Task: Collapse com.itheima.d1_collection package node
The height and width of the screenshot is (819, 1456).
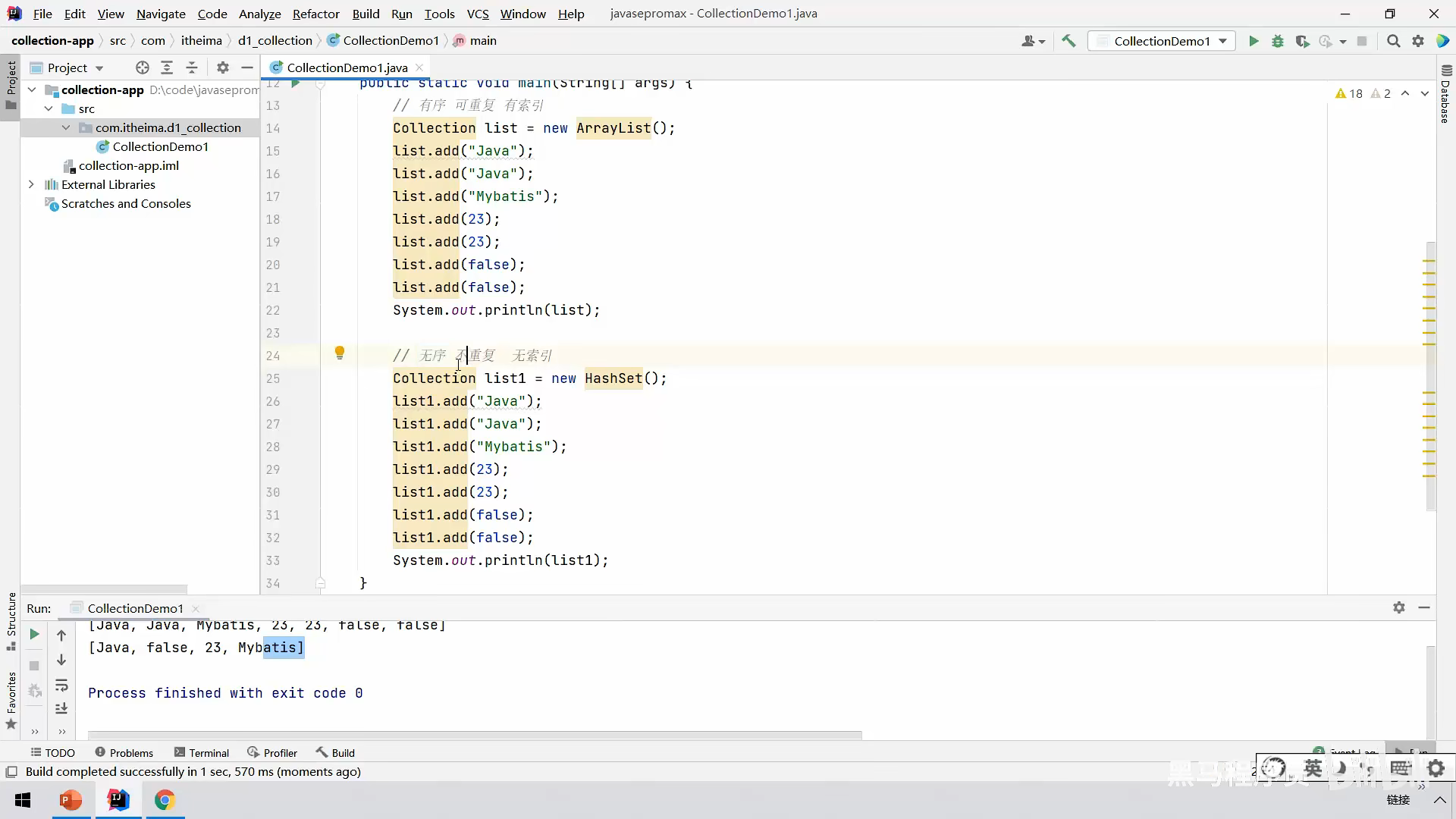Action: (66, 127)
